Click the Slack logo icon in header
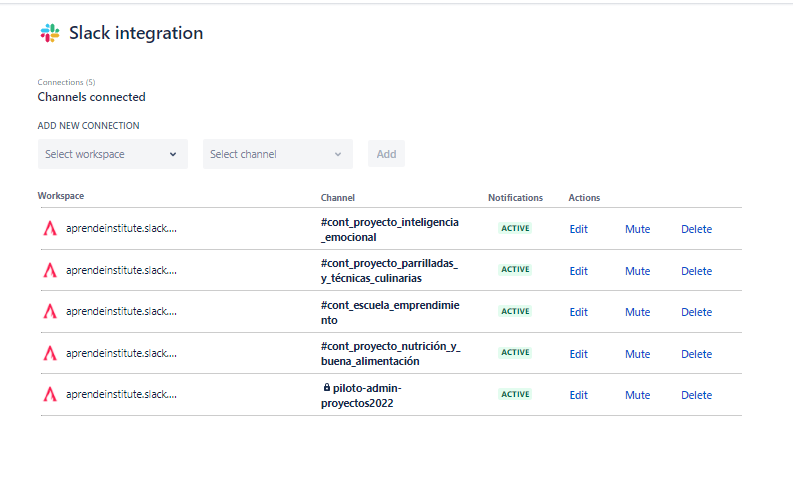This screenshot has width=793, height=492. 50,34
